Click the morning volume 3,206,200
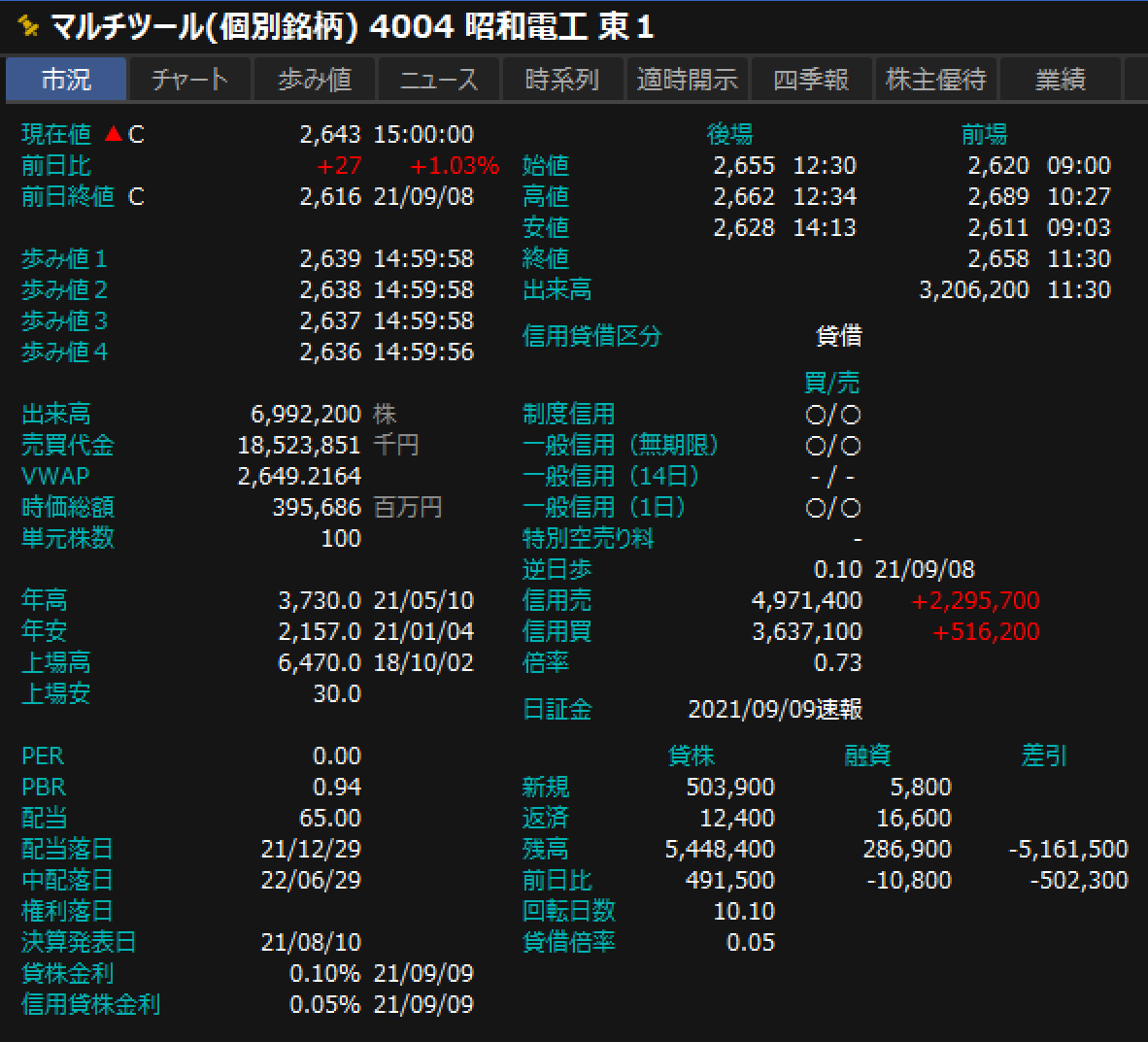The width and height of the screenshot is (1148, 1042). (974, 290)
